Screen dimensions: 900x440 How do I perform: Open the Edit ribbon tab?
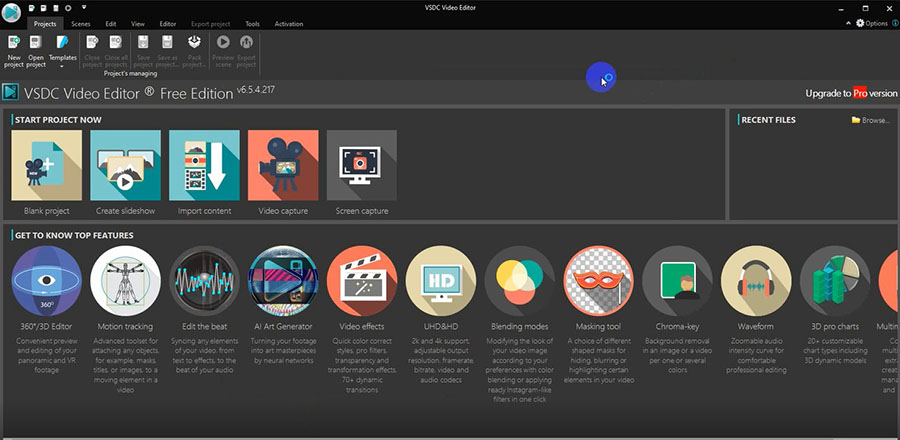pos(111,24)
